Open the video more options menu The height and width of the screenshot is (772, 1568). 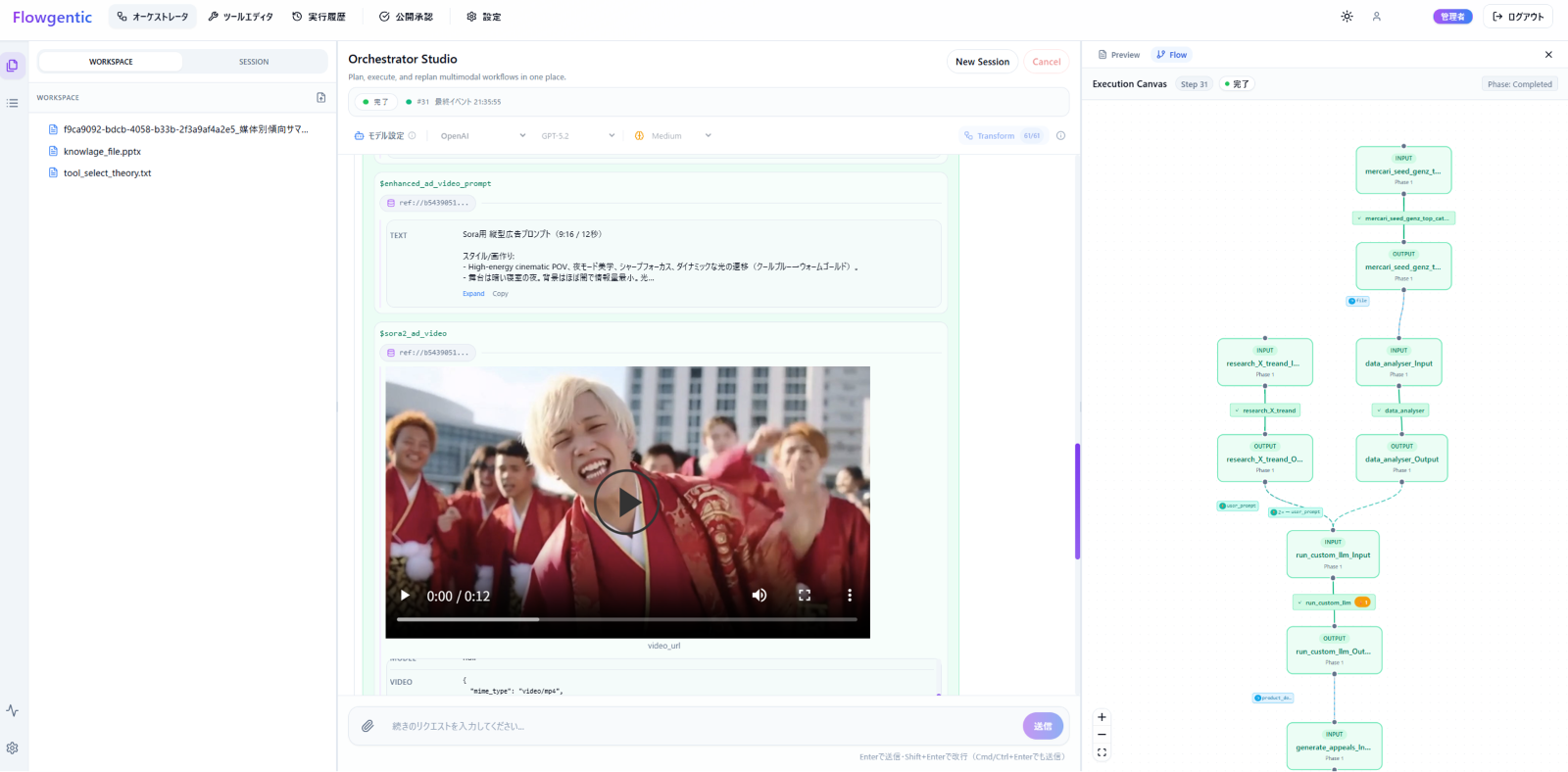849,596
